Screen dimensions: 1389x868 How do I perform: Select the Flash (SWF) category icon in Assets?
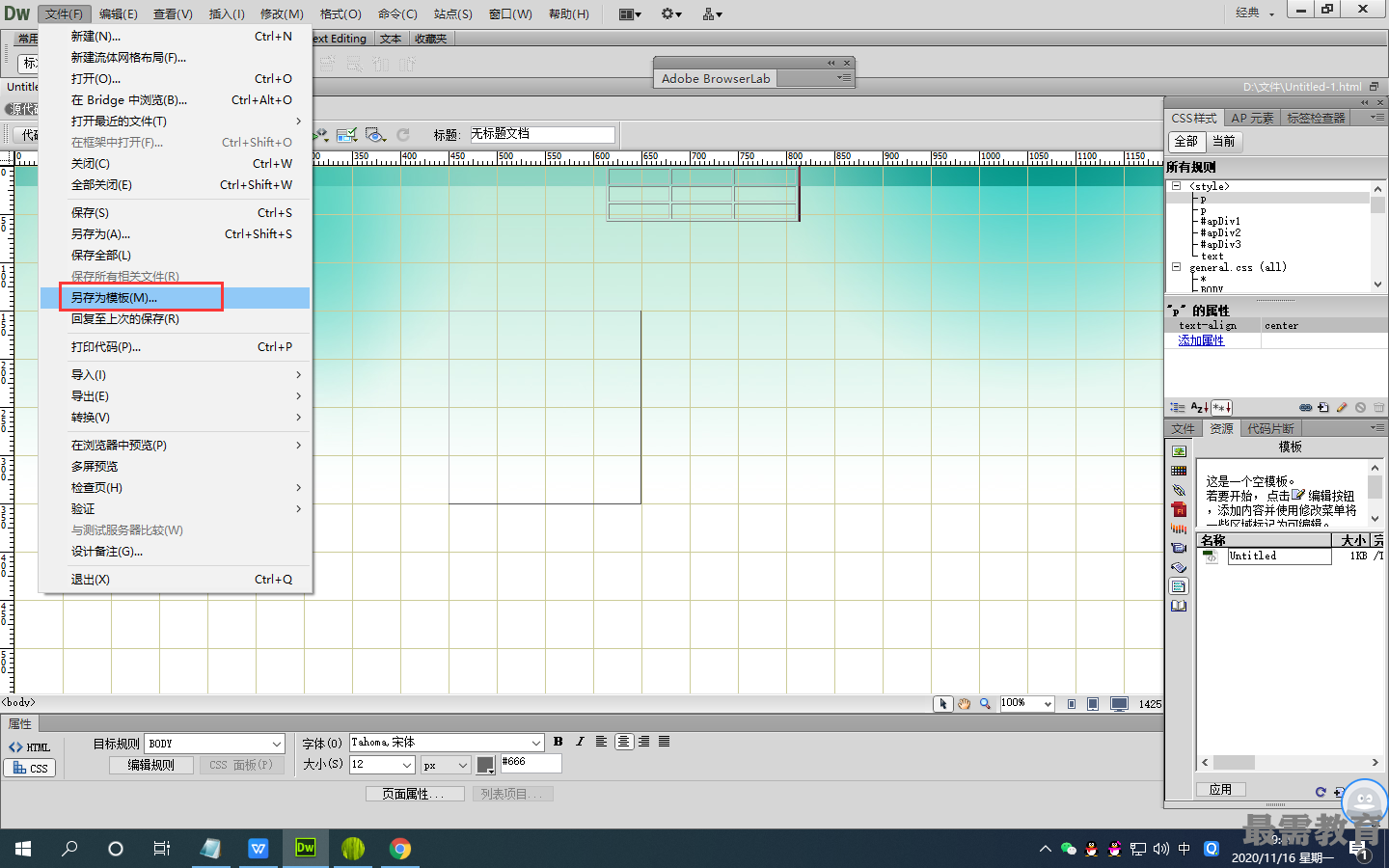coord(1179,509)
